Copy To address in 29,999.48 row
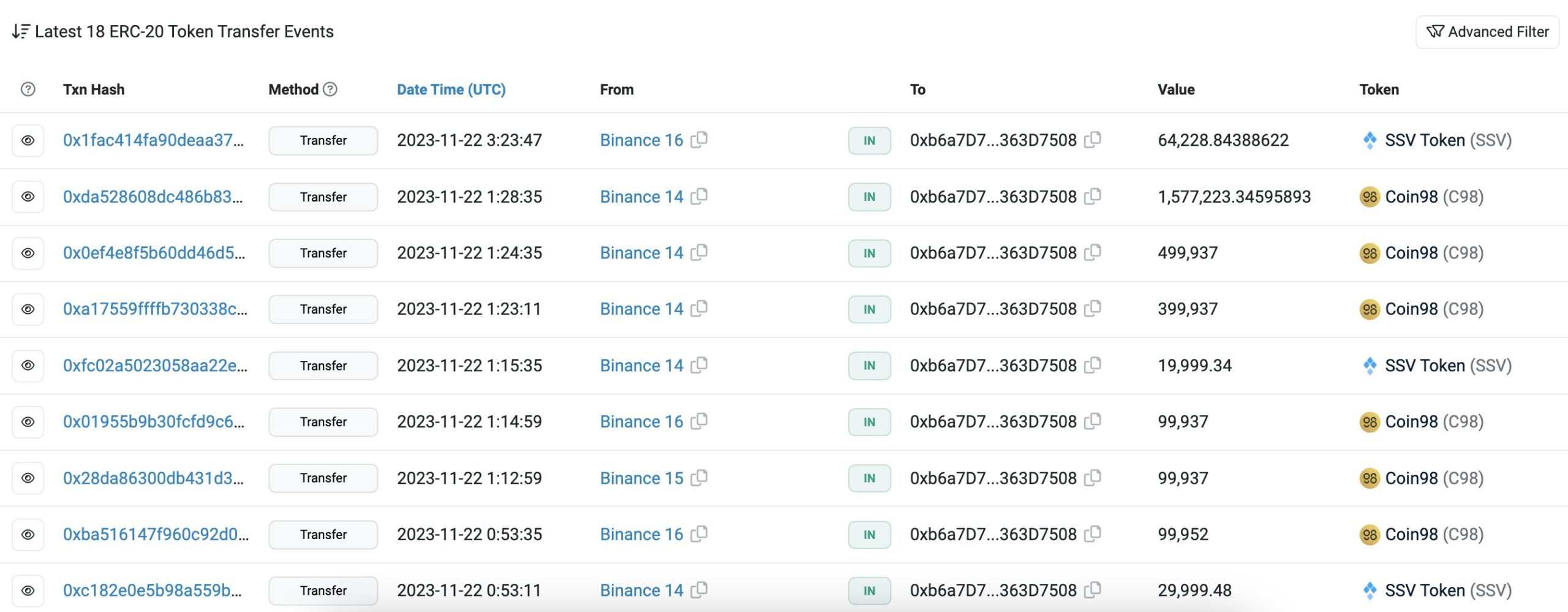 tap(1093, 590)
